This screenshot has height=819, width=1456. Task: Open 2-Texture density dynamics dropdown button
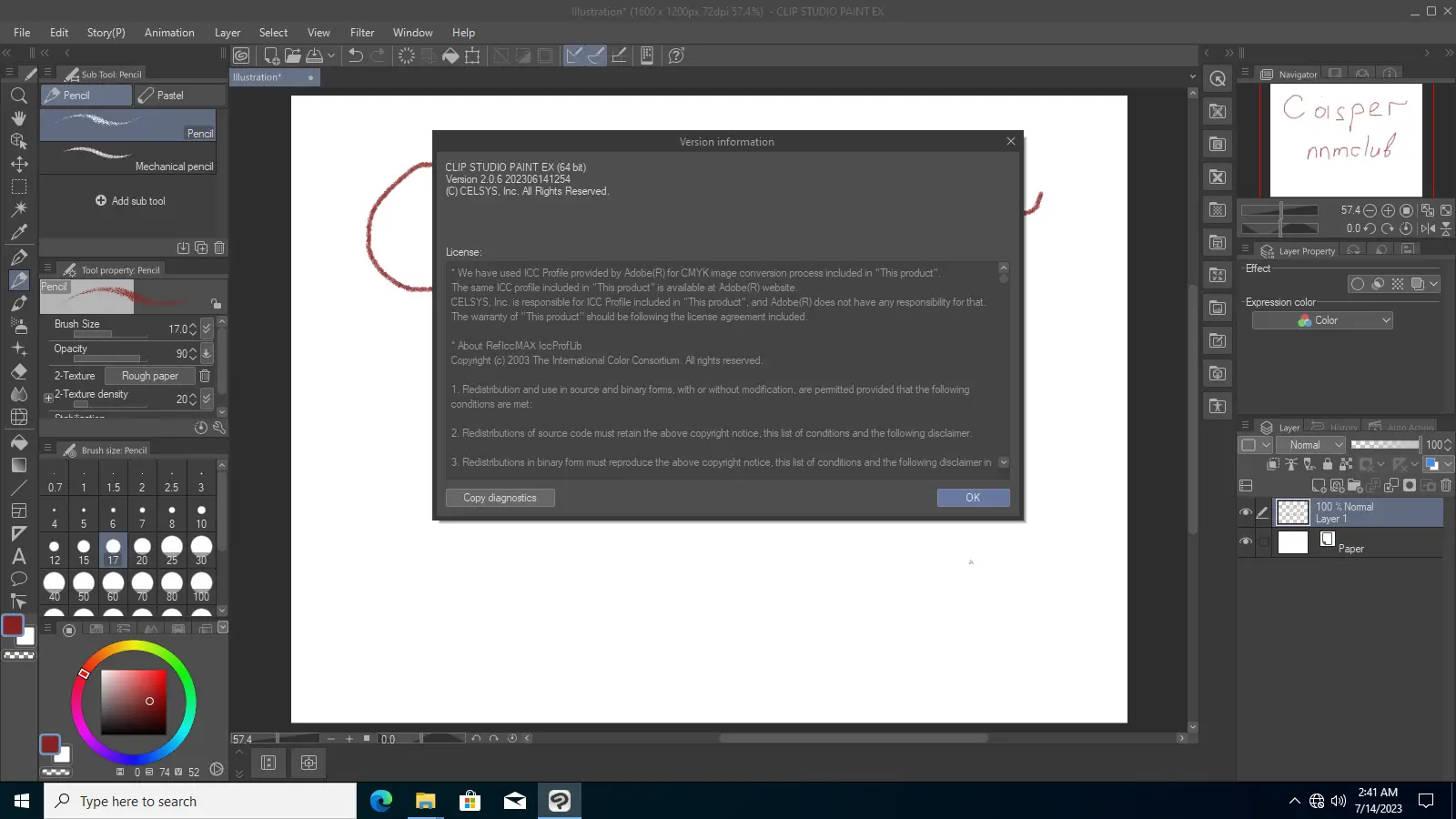207,399
